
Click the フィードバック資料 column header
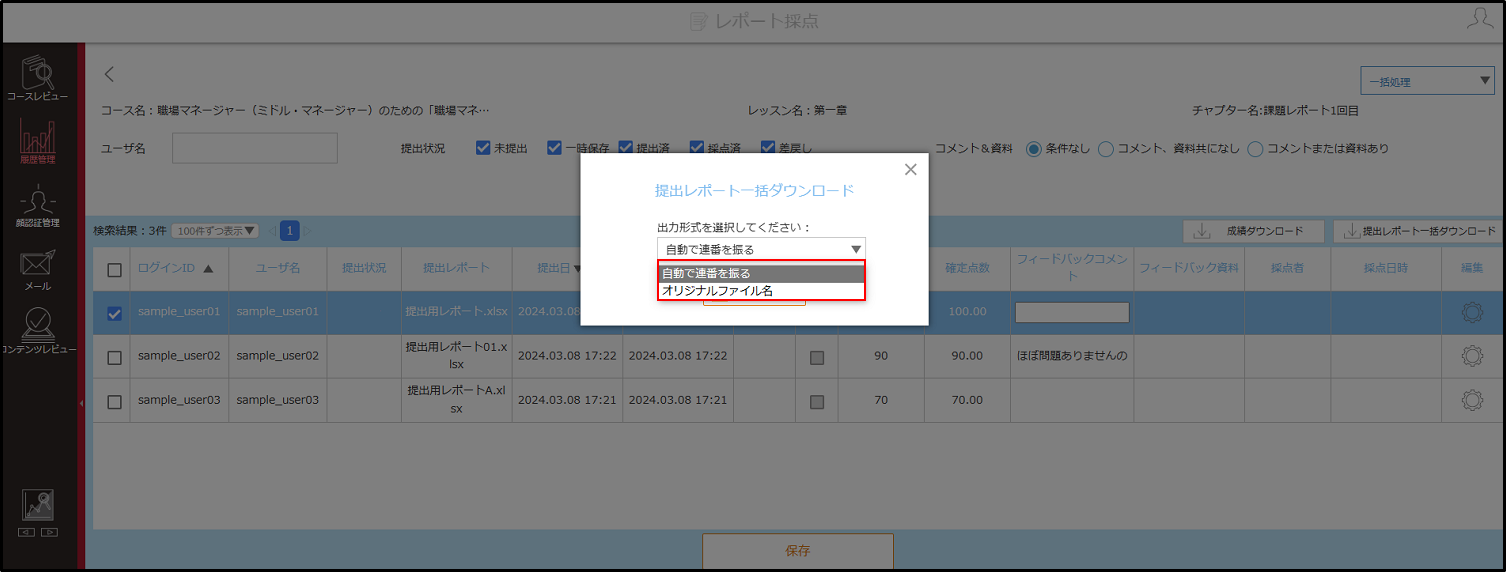click(1189, 268)
